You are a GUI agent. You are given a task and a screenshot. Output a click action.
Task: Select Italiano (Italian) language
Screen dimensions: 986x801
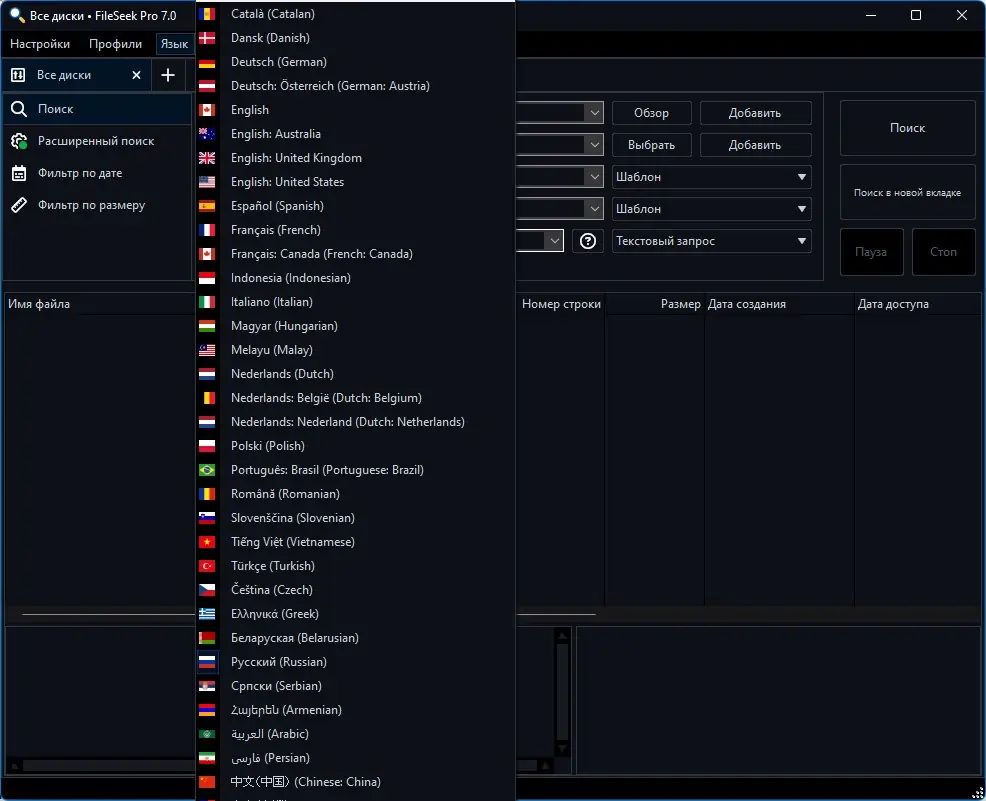click(x=356, y=302)
